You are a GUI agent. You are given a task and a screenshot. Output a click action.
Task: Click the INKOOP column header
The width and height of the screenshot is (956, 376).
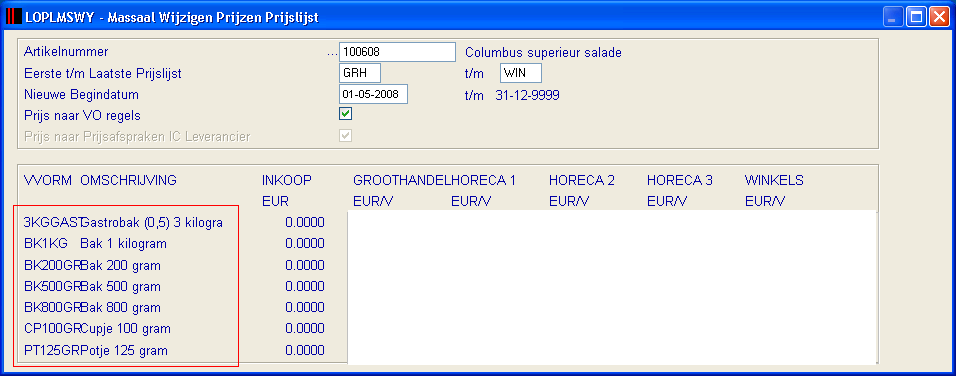point(287,180)
